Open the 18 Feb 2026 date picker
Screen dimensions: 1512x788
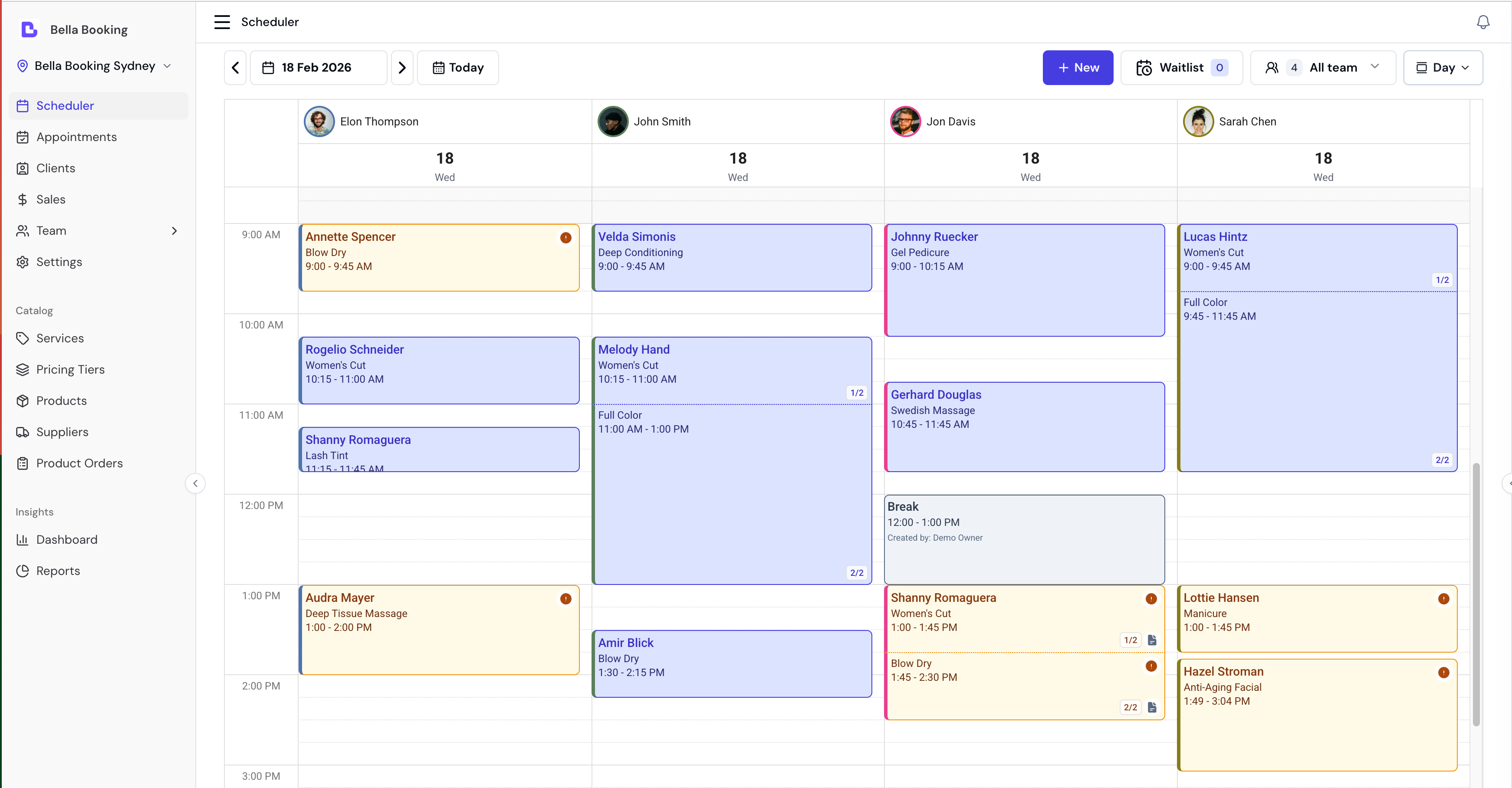tap(318, 68)
